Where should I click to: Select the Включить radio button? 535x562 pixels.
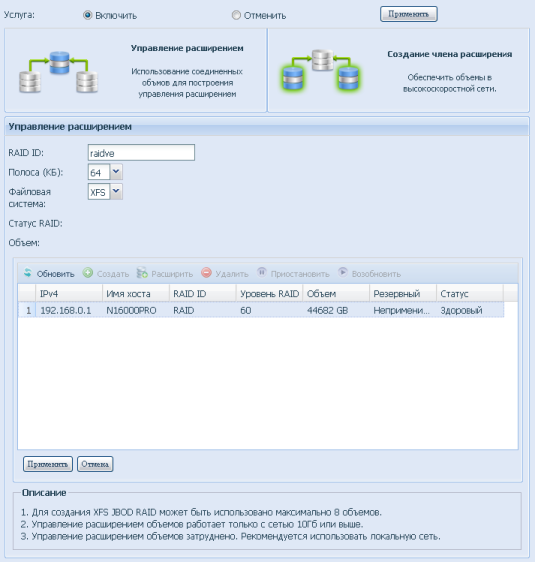pyautogui.click(x=87, y=15)
